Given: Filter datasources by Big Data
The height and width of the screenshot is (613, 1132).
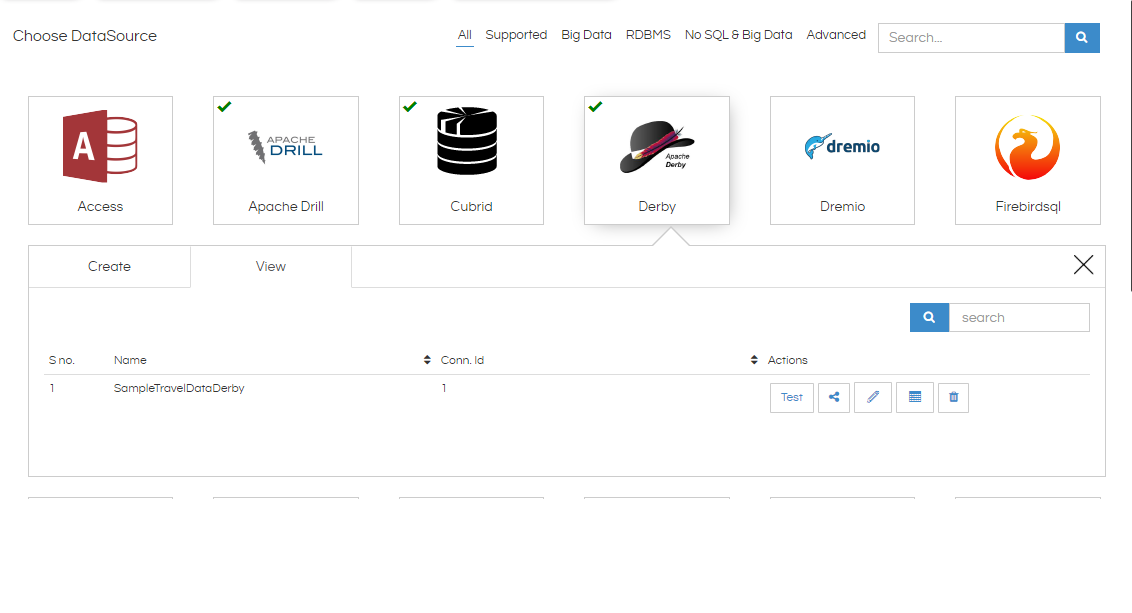Looking at the screenshot, I should click(x=586, y=35).
